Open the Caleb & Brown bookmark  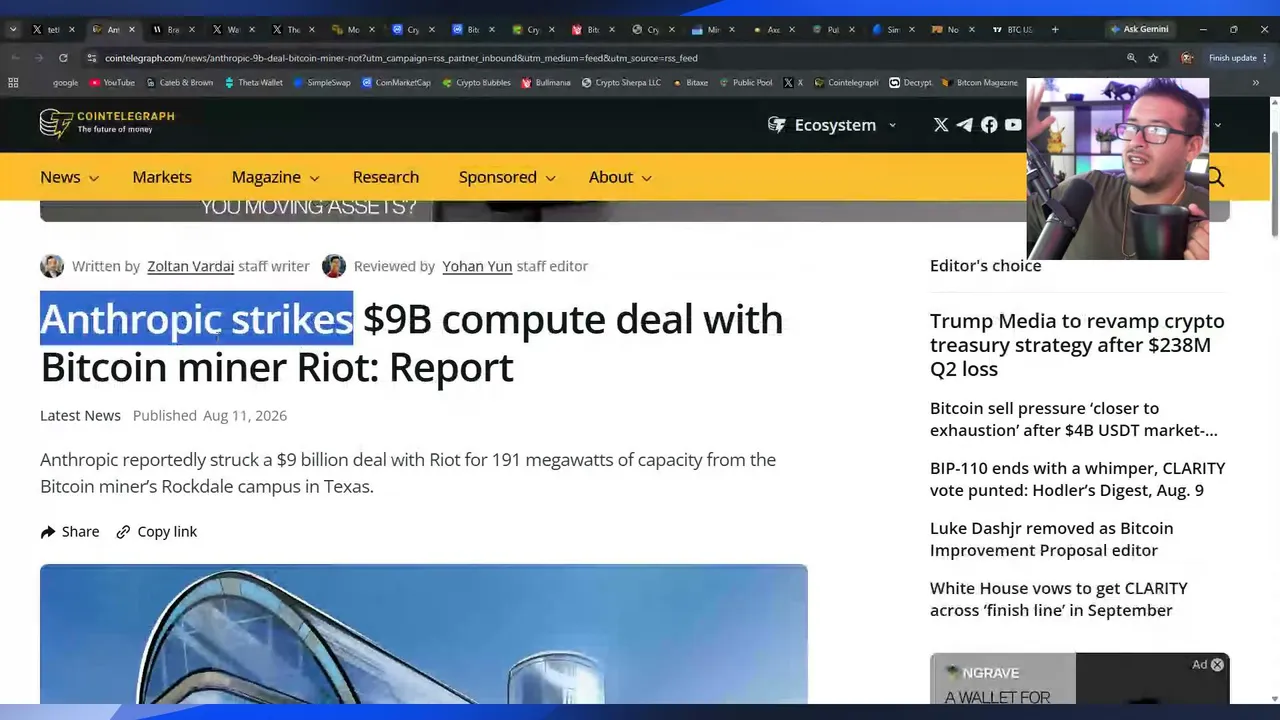tap(180, 83)
